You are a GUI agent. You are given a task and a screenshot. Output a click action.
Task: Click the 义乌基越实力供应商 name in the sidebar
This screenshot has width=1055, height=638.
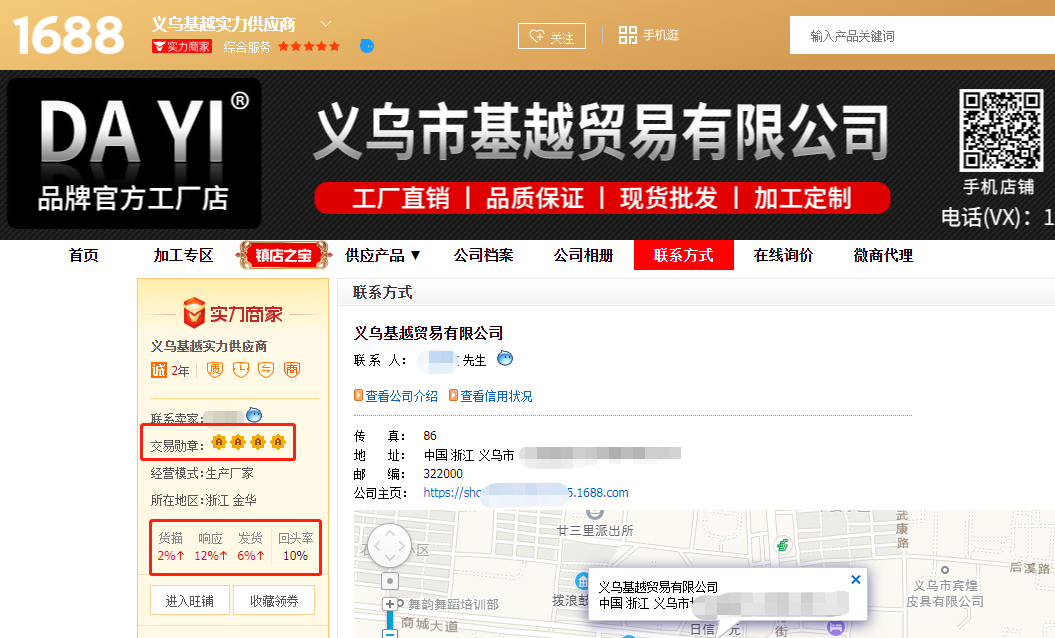tap(209, 346)
